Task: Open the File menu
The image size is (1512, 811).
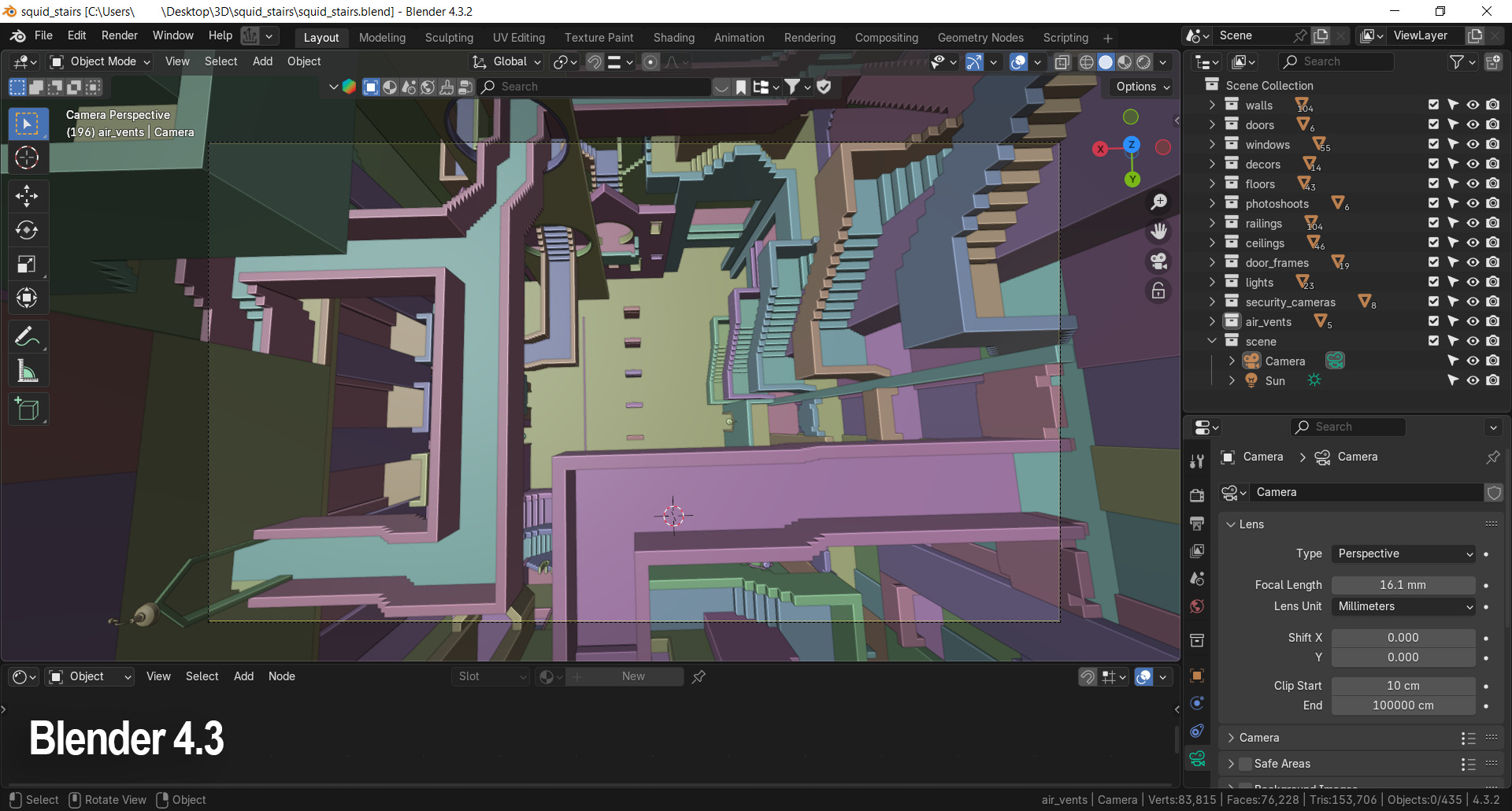Action: coord(44,35)
